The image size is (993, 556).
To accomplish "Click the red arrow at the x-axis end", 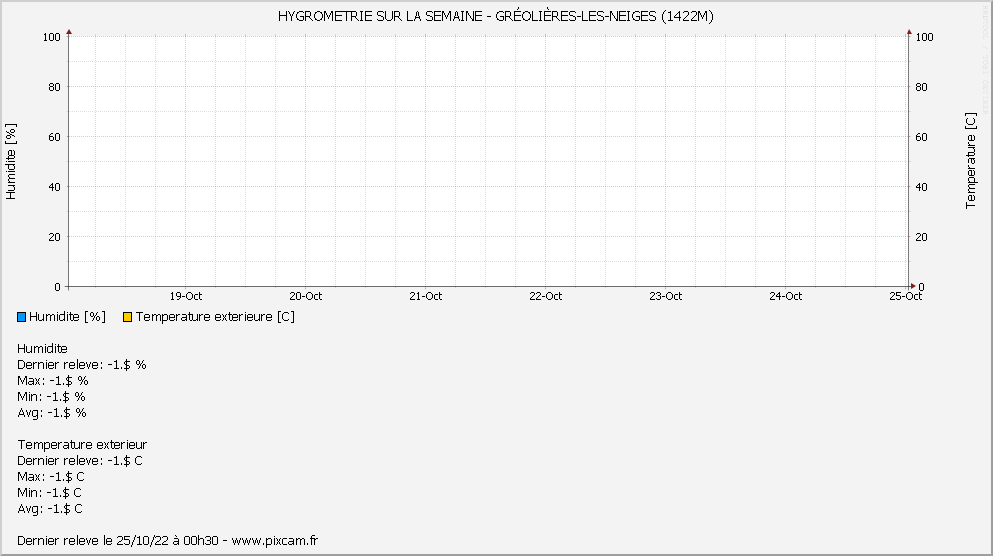I will tap(911, 287).
